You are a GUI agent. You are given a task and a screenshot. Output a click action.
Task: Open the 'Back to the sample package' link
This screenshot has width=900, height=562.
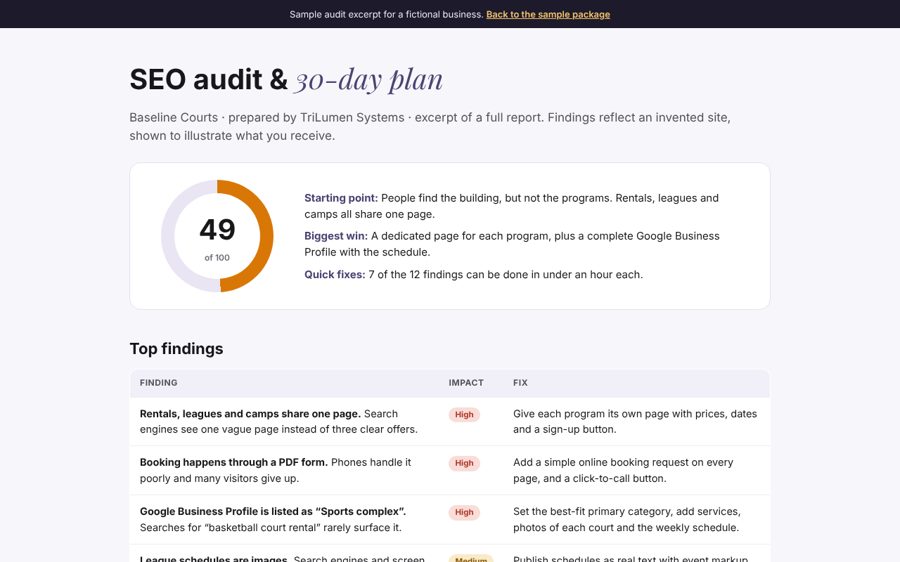(x=548, y=14)
